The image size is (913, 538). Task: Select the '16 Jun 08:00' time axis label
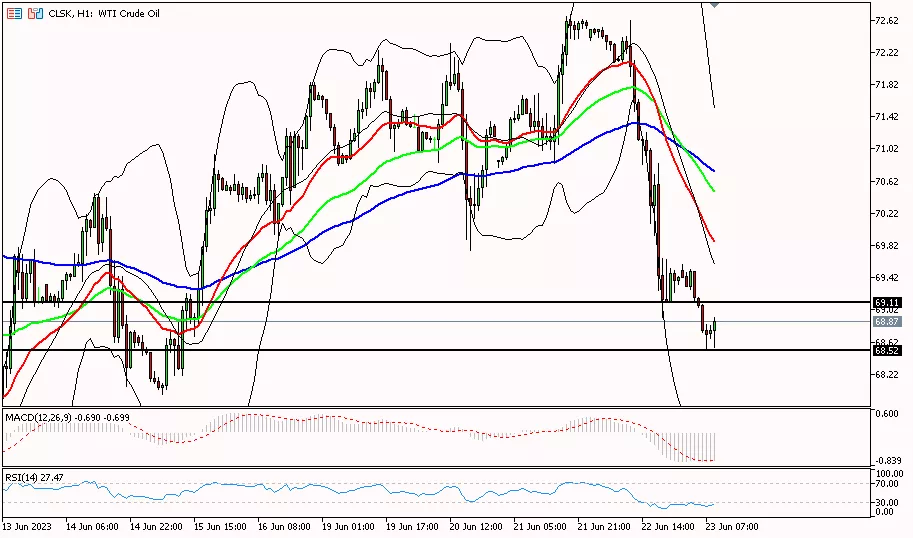(x=284, y=526)
